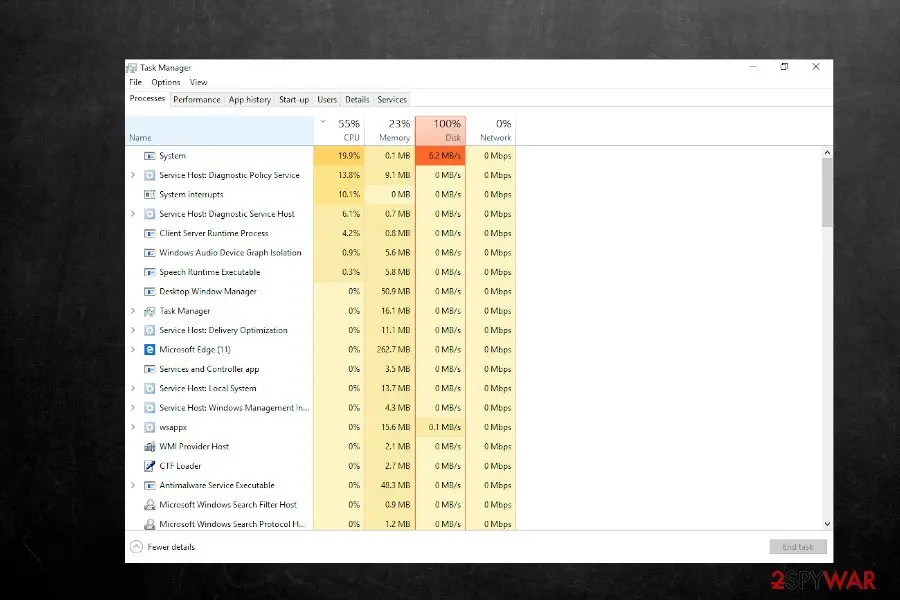The image size is (900, 600).
Task: Click the process list scrollbar thumb
Action: 827,192
